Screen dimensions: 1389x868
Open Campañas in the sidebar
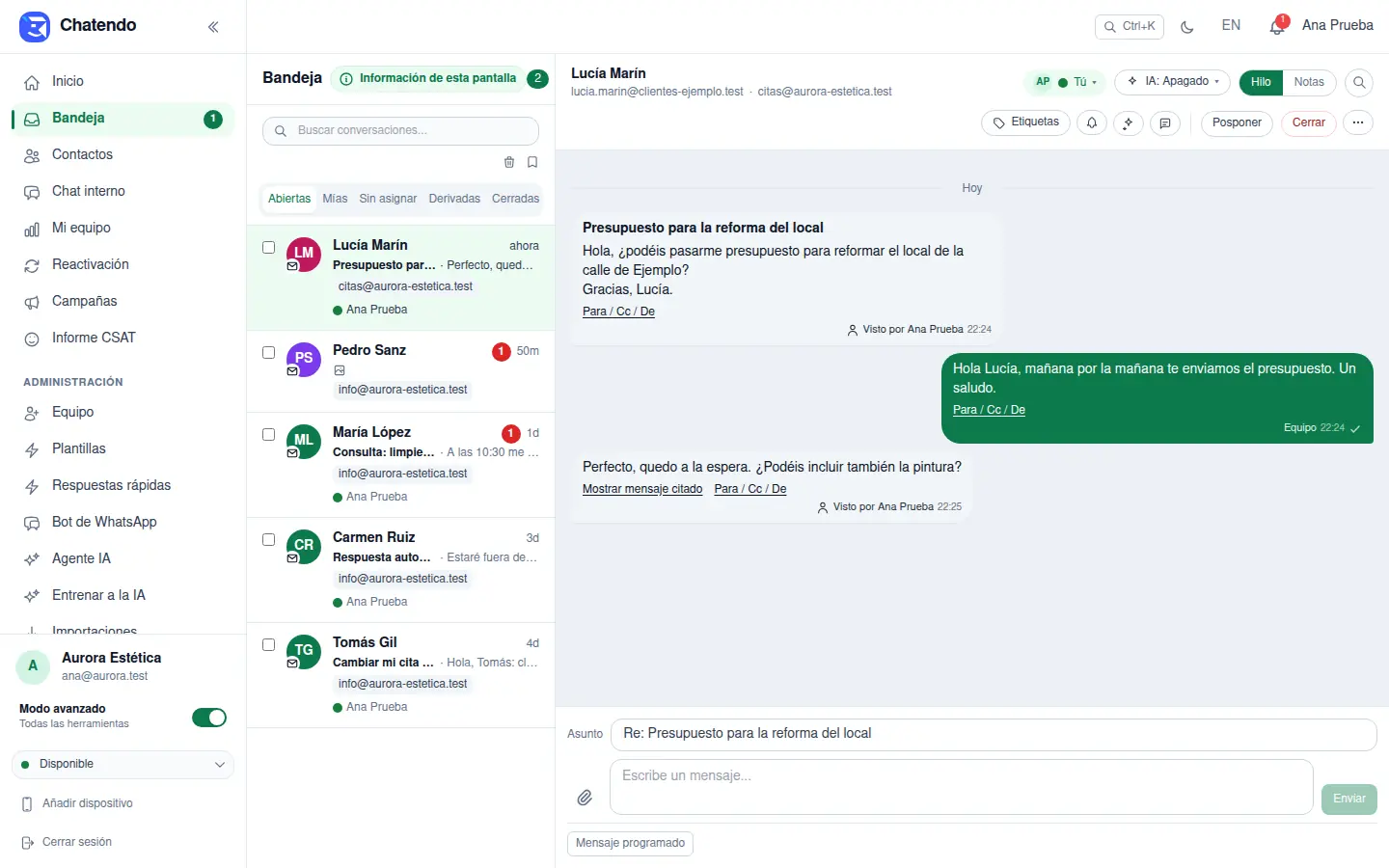pyautogui.click(x=123, y=302)
